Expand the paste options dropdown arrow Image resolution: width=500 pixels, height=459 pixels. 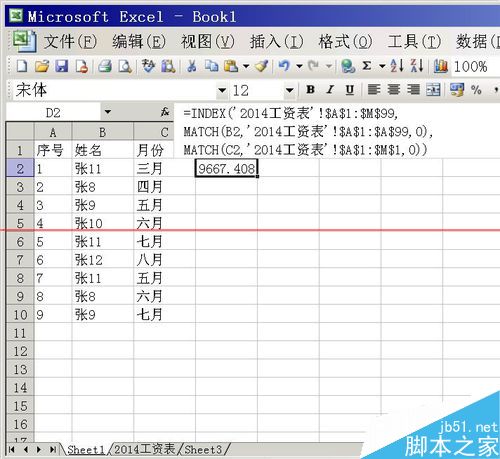tap(246, 66)
